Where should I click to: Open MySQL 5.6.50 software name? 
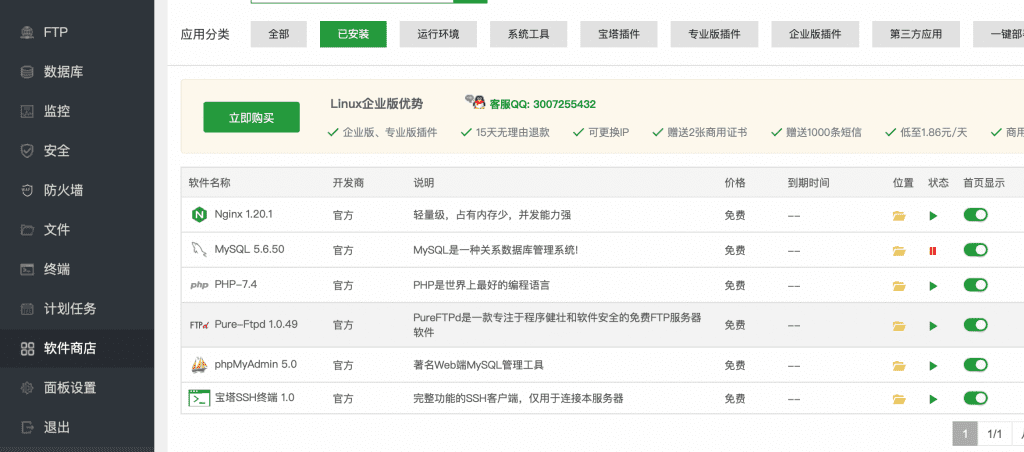(249, 250)
